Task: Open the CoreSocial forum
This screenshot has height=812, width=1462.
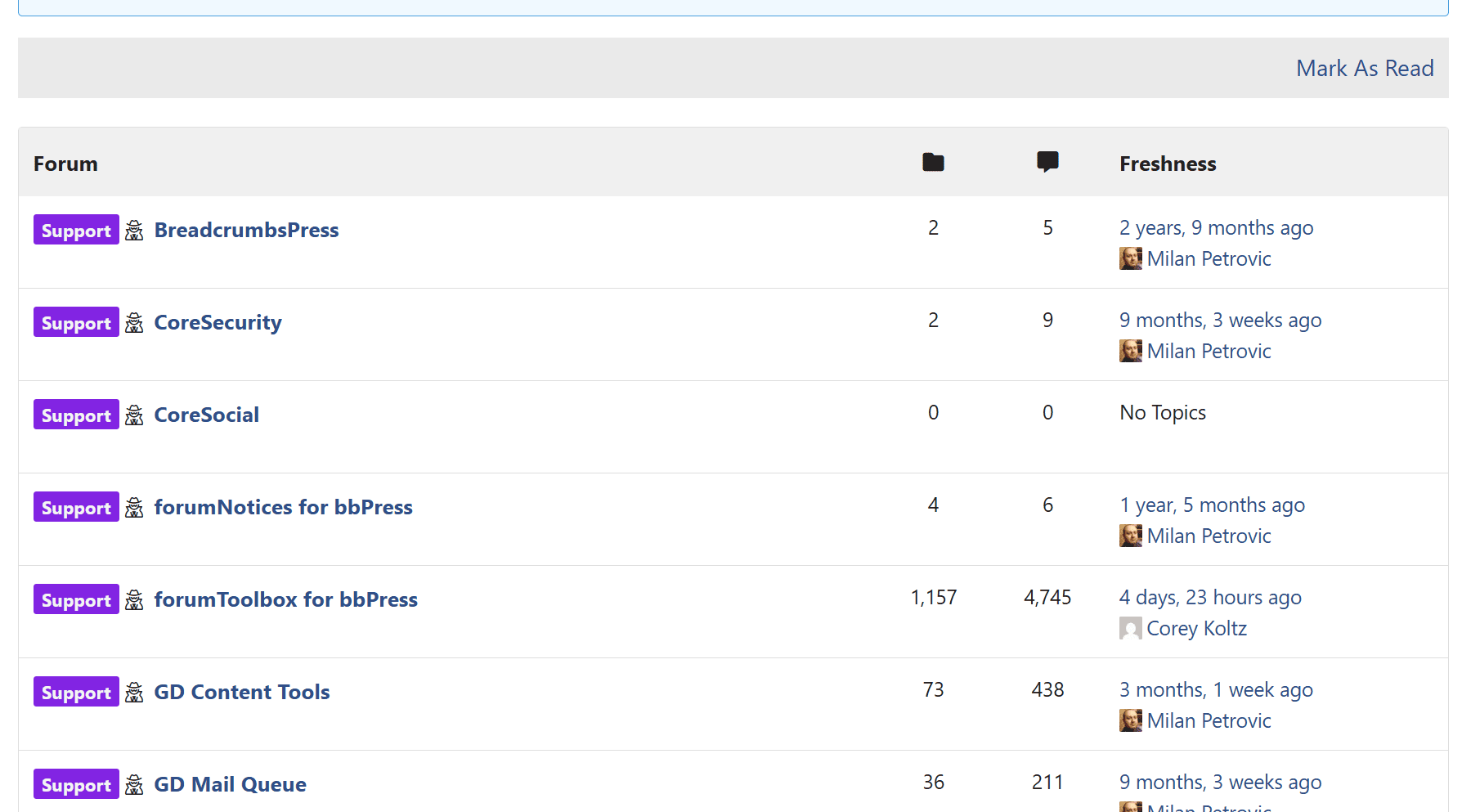Action: [x=206, y=415]
